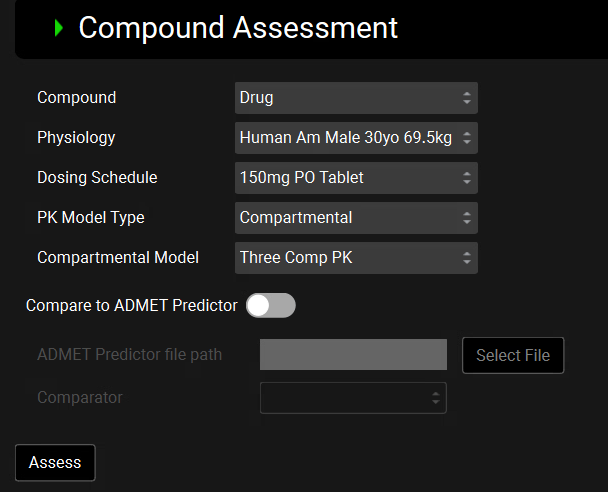Viewport: 608px width, 492px height.
Task: Click the ADMET Predictor file path label
Action: (129, 355)
